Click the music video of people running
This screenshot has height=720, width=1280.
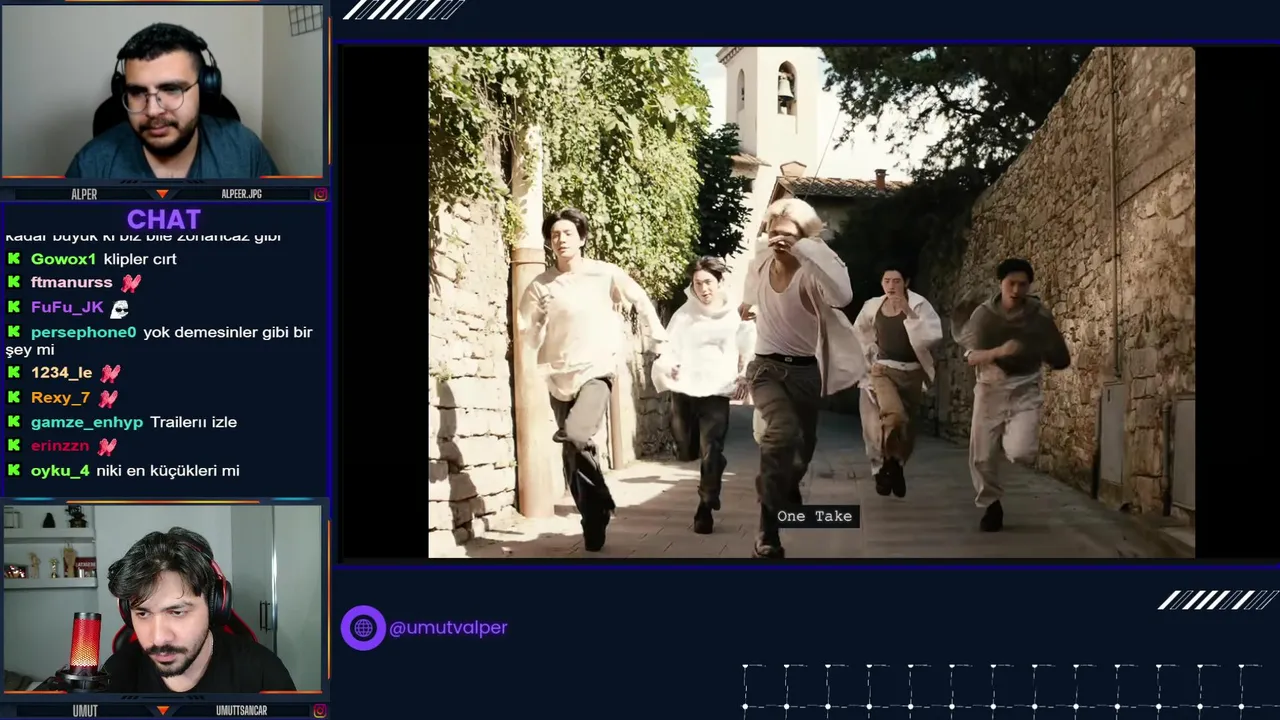(811, 302)
